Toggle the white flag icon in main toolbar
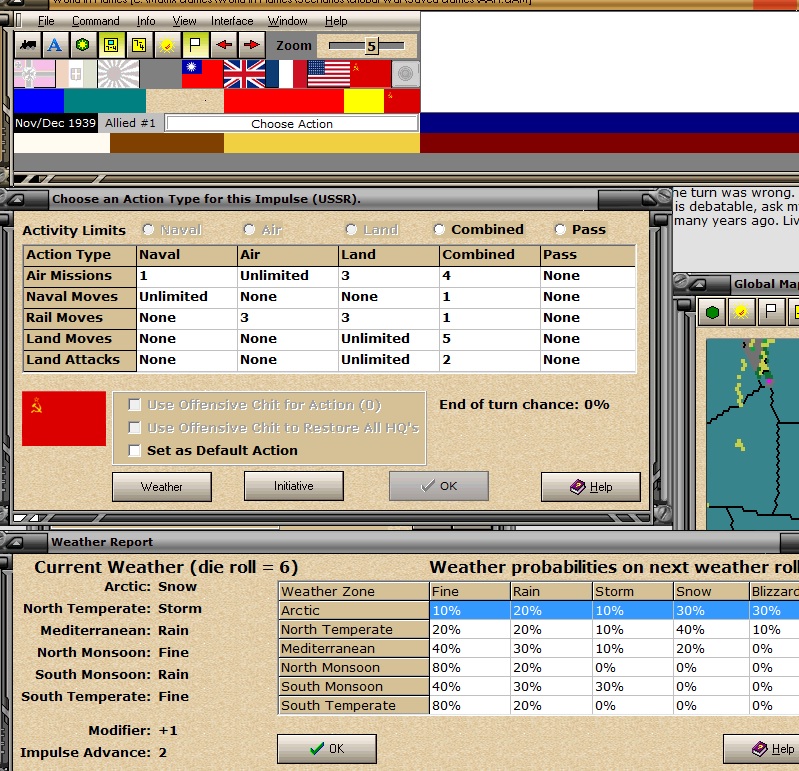The image size is (799, 771). (195, 45)
